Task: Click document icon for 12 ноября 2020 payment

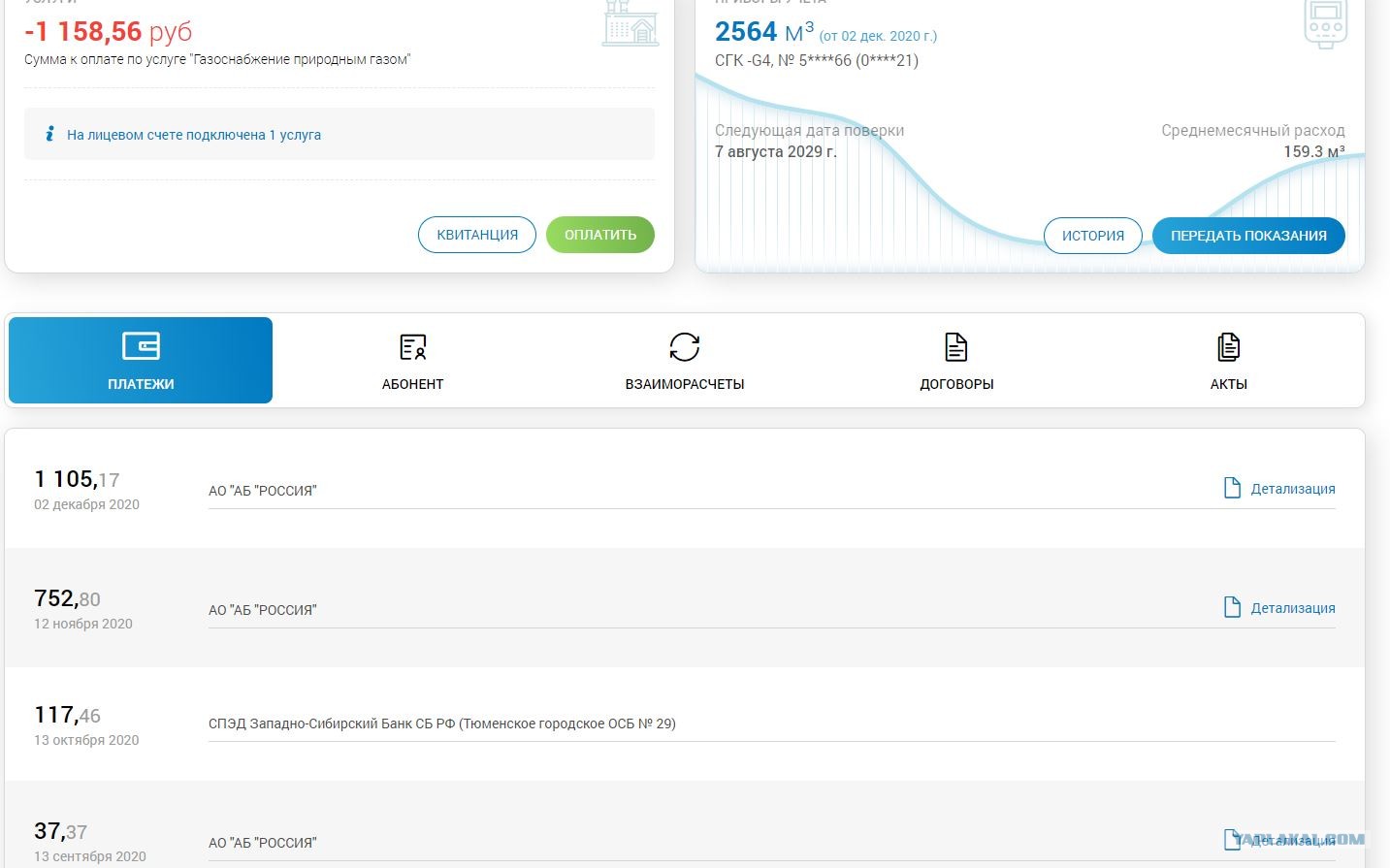Action: (x=1232, y=607)
